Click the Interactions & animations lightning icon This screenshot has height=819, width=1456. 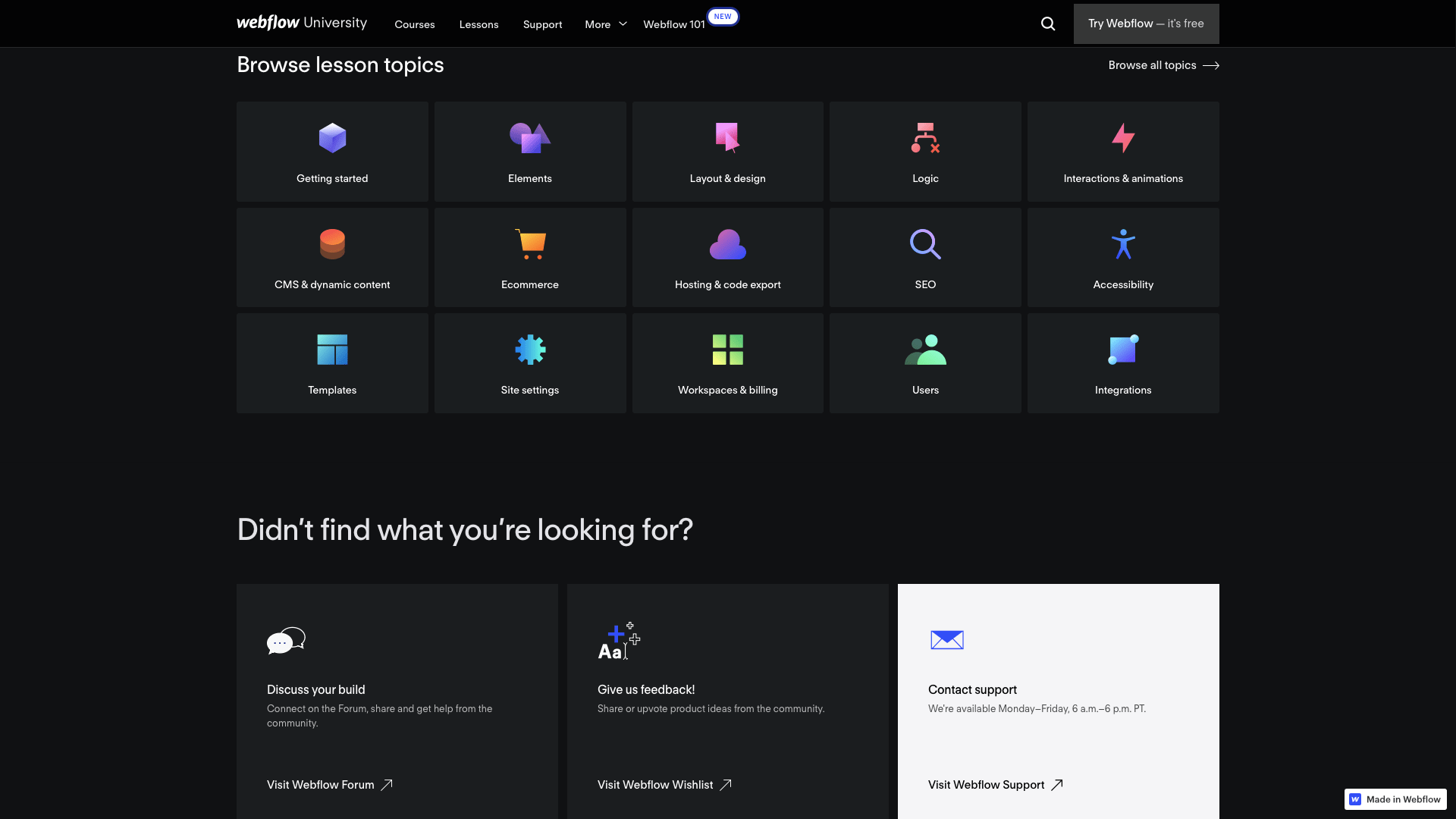click(x=1123, y=138)
